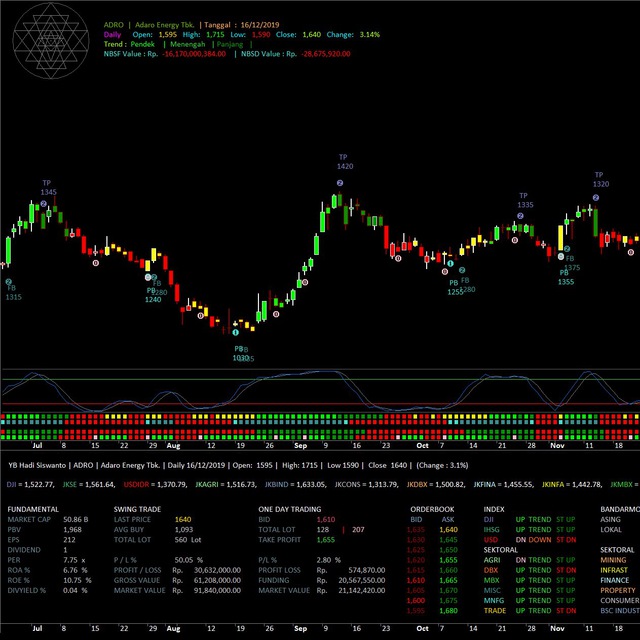Screen dimensions: 640x640
Task: Click Change value 3.14%
Action: (x=369, y=35)
